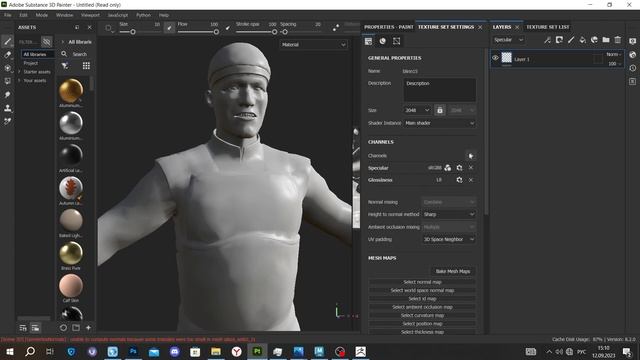The image size is (640, 360).
Task: Open the File menu
Action: [x=8, y=15]
